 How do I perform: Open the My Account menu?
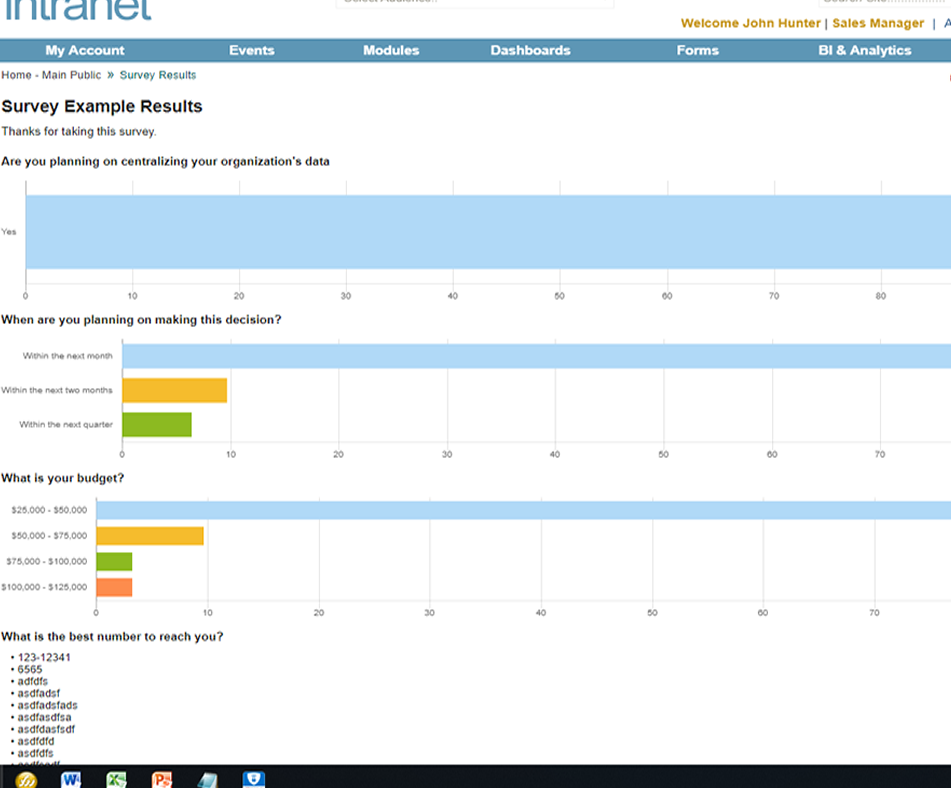(85, 50)
